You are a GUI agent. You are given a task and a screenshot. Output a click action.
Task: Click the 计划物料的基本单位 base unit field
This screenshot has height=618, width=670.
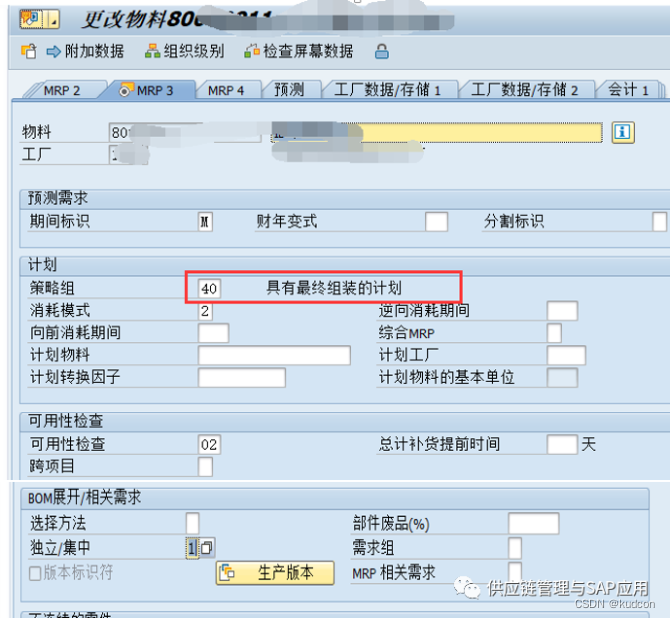coord(562,377)
